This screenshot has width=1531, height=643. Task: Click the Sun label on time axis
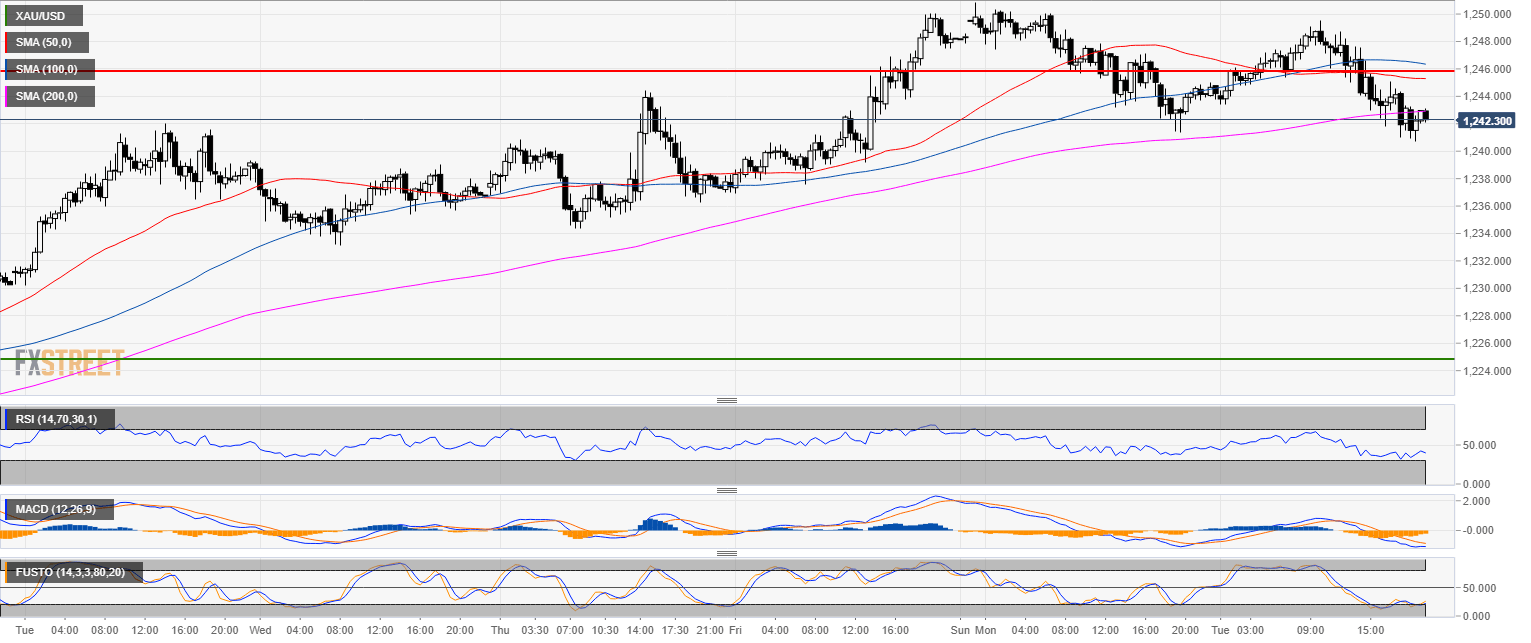[x=958, y=631]
